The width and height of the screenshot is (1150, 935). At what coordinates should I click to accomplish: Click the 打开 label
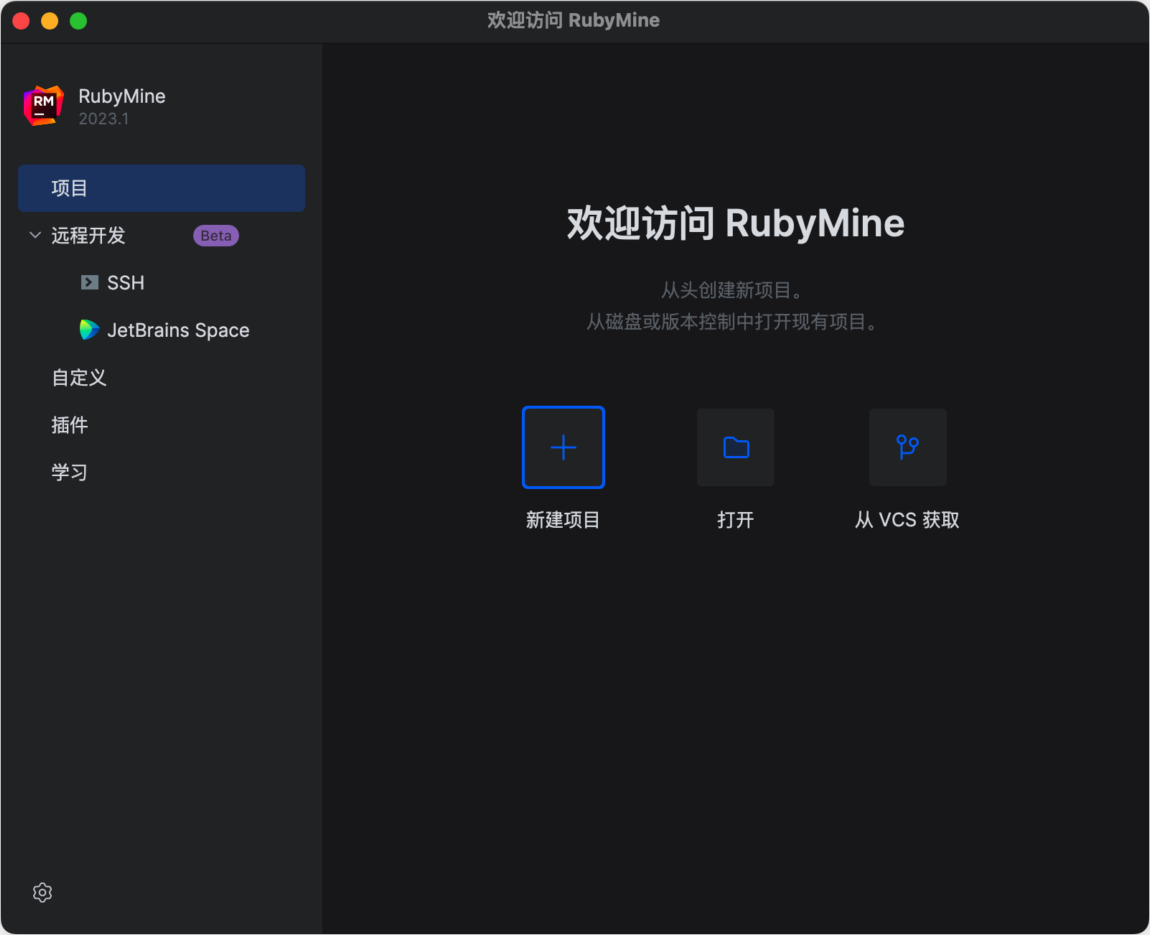tap(736, 520)
